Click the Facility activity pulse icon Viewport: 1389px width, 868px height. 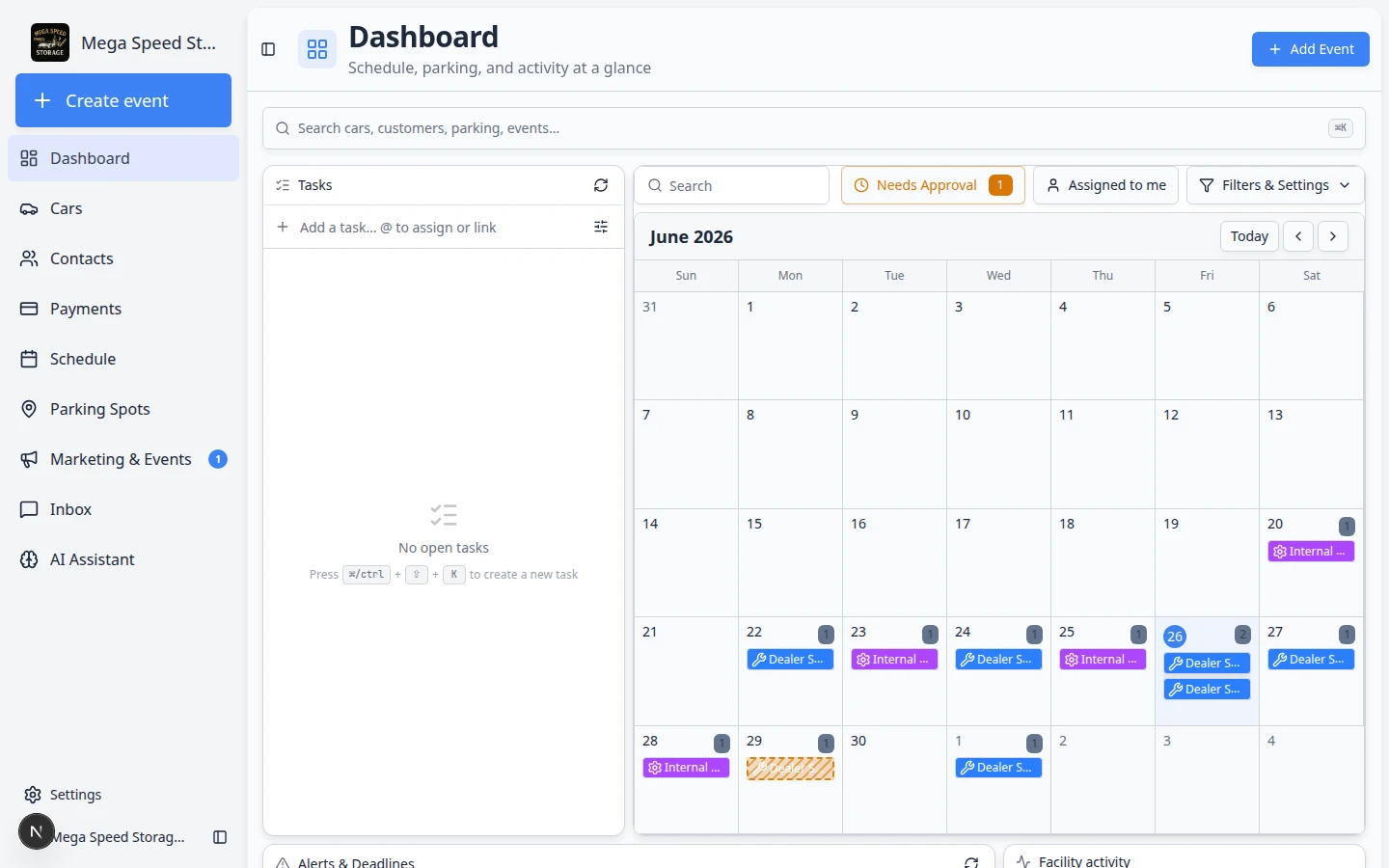coord(1023,861)
